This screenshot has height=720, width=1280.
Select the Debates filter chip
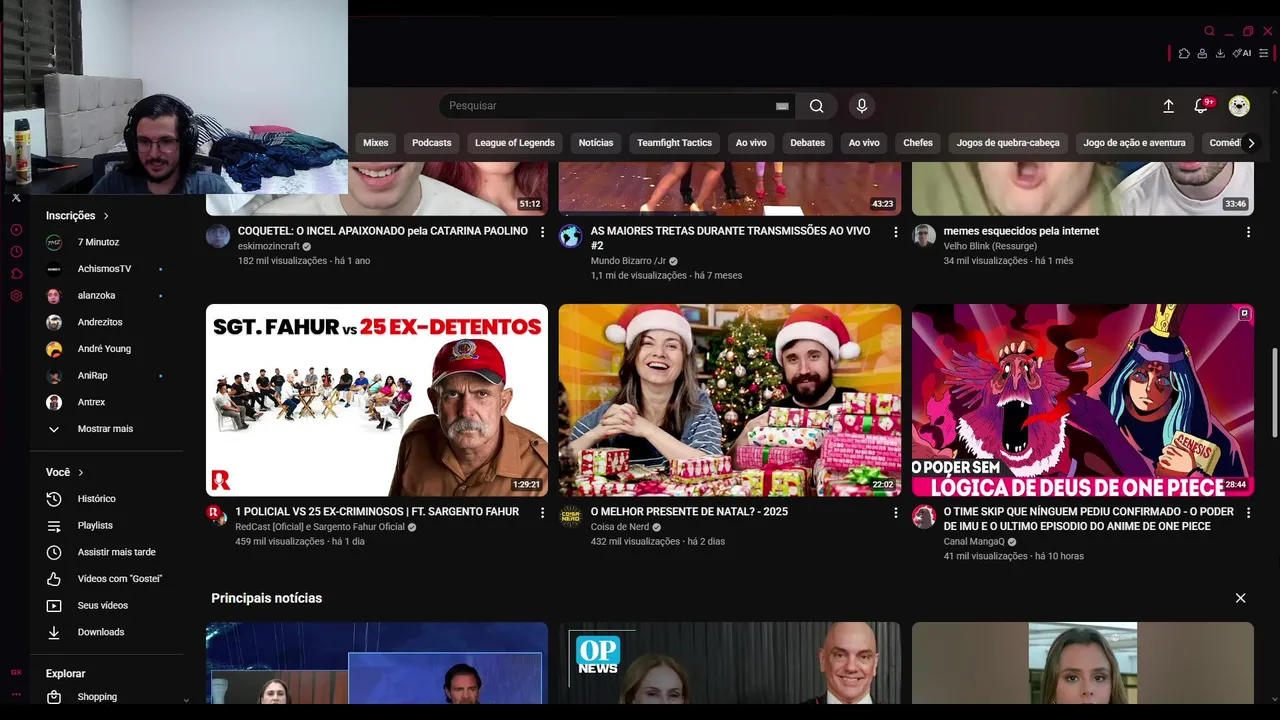[x=808, y=143]
